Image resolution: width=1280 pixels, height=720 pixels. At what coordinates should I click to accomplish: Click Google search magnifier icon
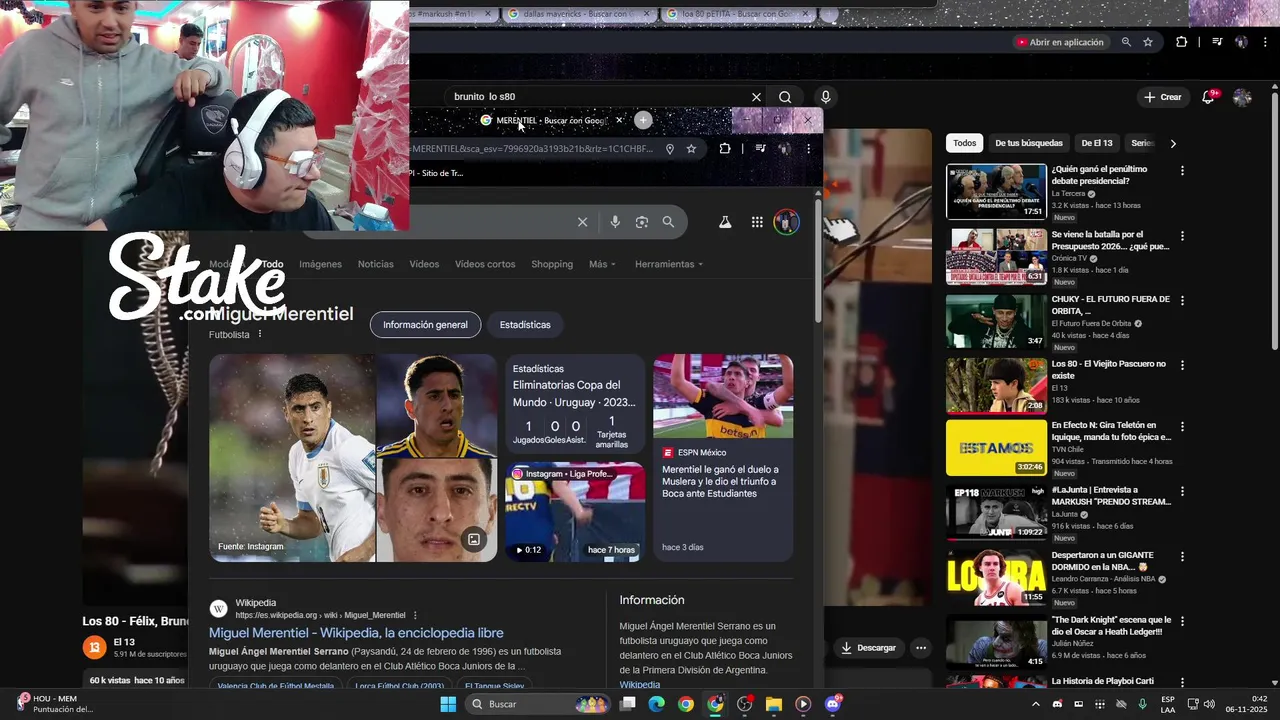click(x=668, y=222)
